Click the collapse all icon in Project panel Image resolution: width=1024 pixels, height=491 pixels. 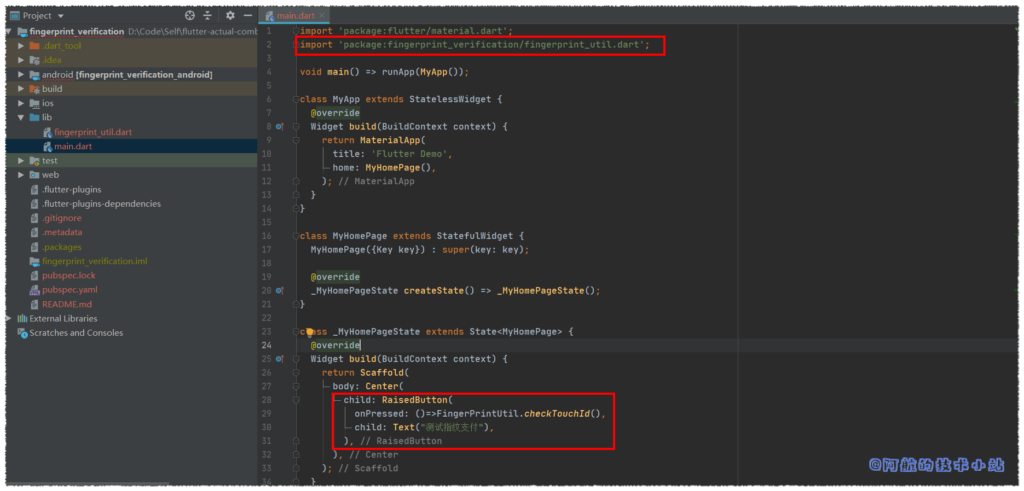[208, 16]
